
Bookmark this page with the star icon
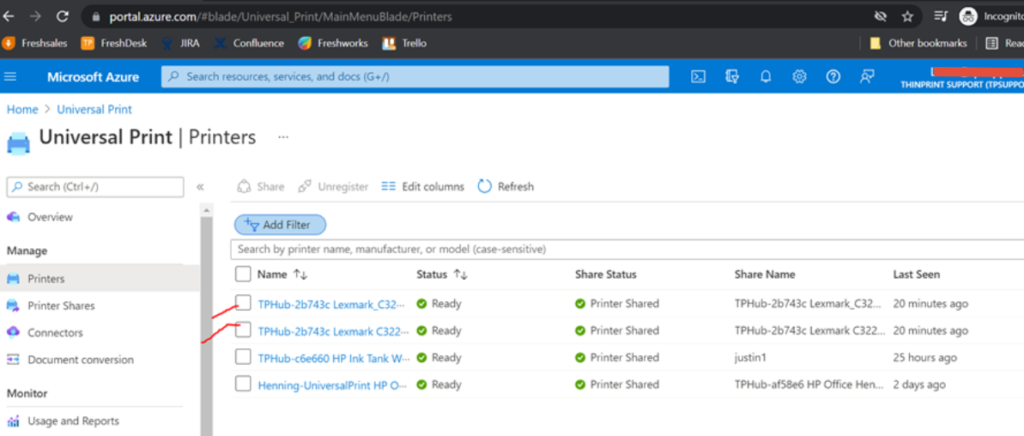coord(907,16)
